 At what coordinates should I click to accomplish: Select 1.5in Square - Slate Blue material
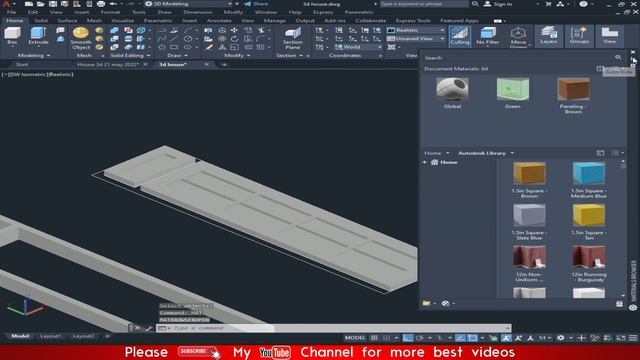tap(529, 222)
